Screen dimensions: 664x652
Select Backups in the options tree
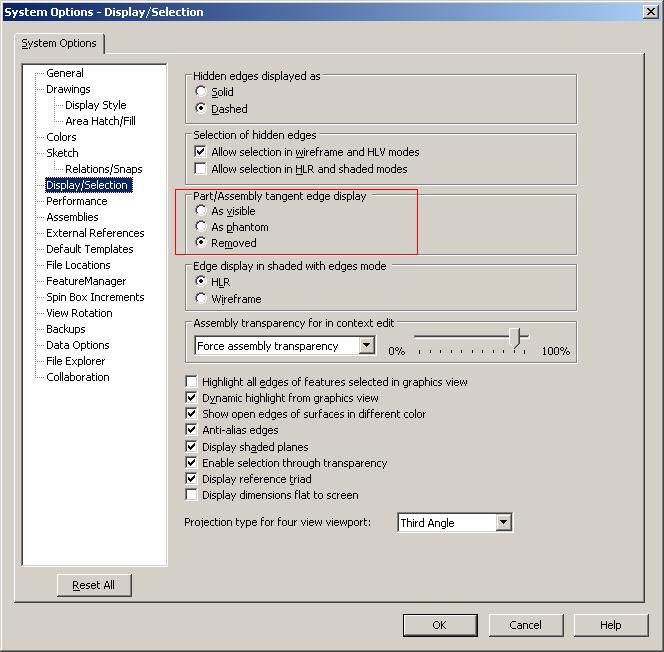[x=66, y=329]
